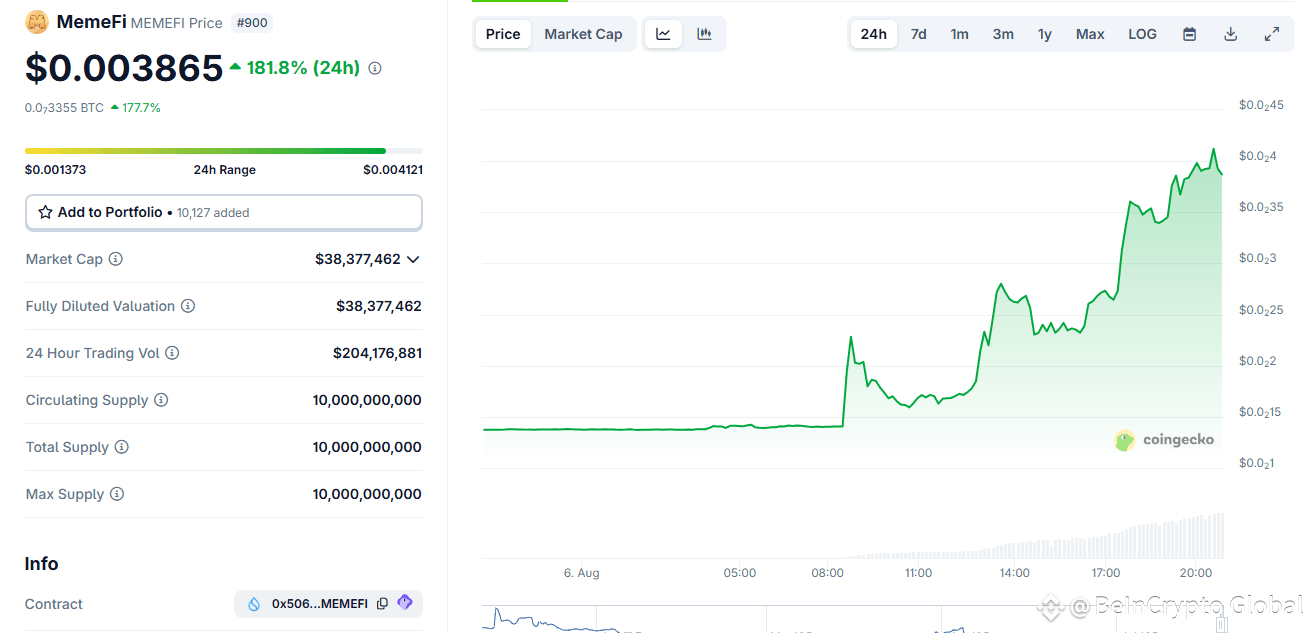Download the chart data
This screenshot has width=1311, height=633.
click(1231, 34)
